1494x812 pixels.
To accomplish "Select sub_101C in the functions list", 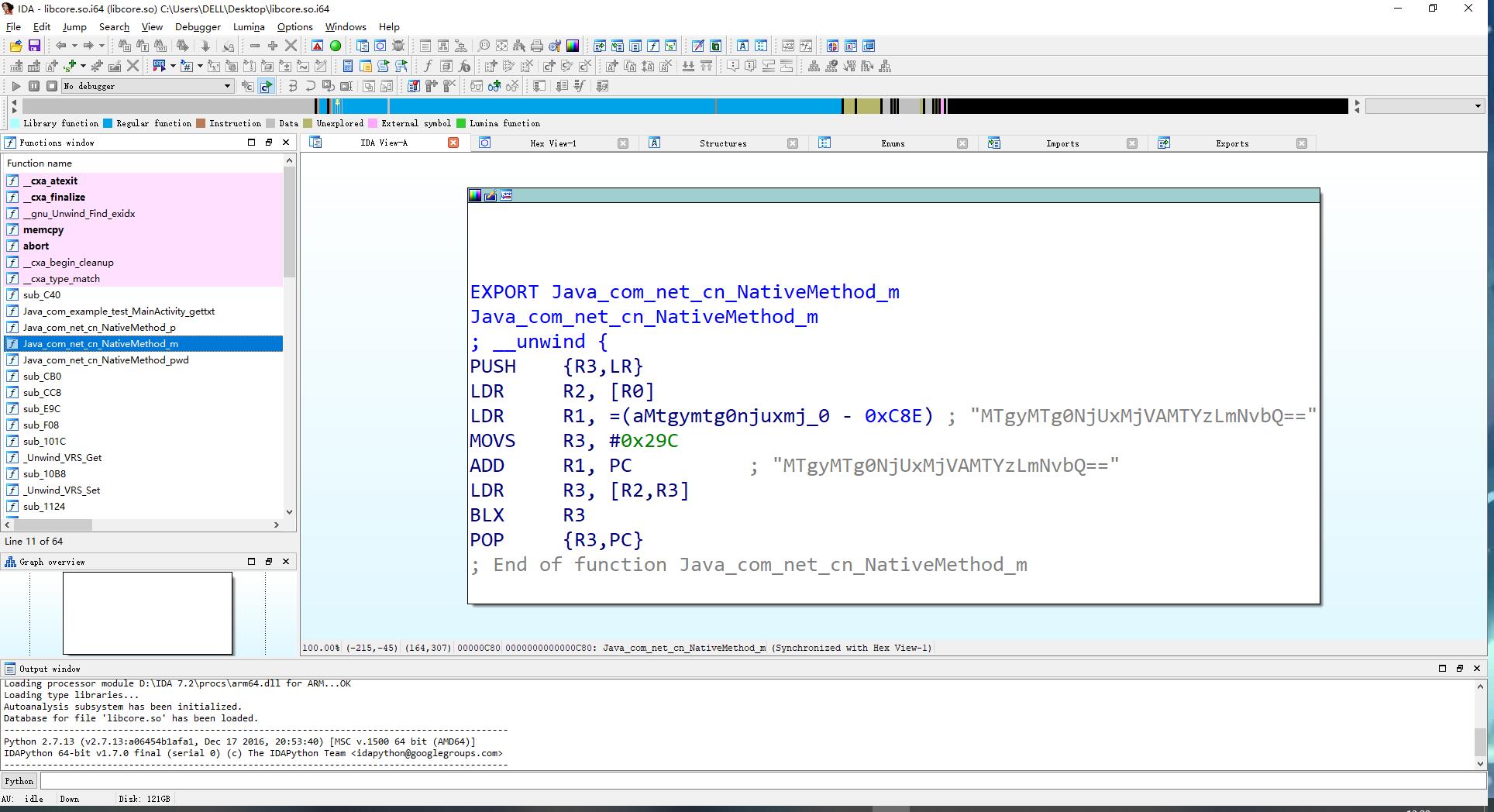I will pyautogui.click(x=143, y=442).
